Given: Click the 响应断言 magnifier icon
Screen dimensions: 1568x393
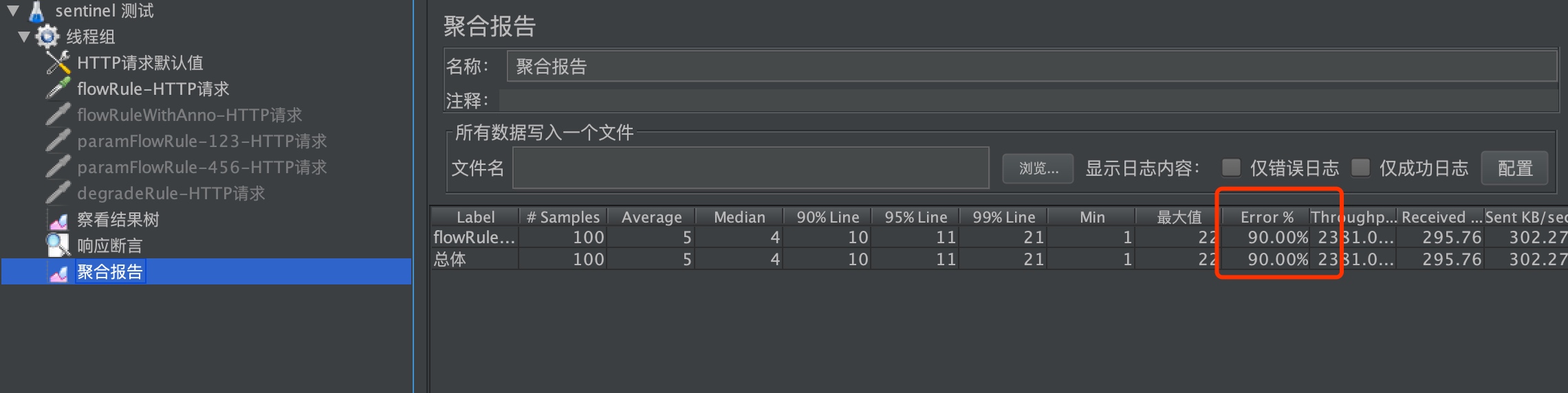Looking at the screenshot, I should click(x=58, y=245).
